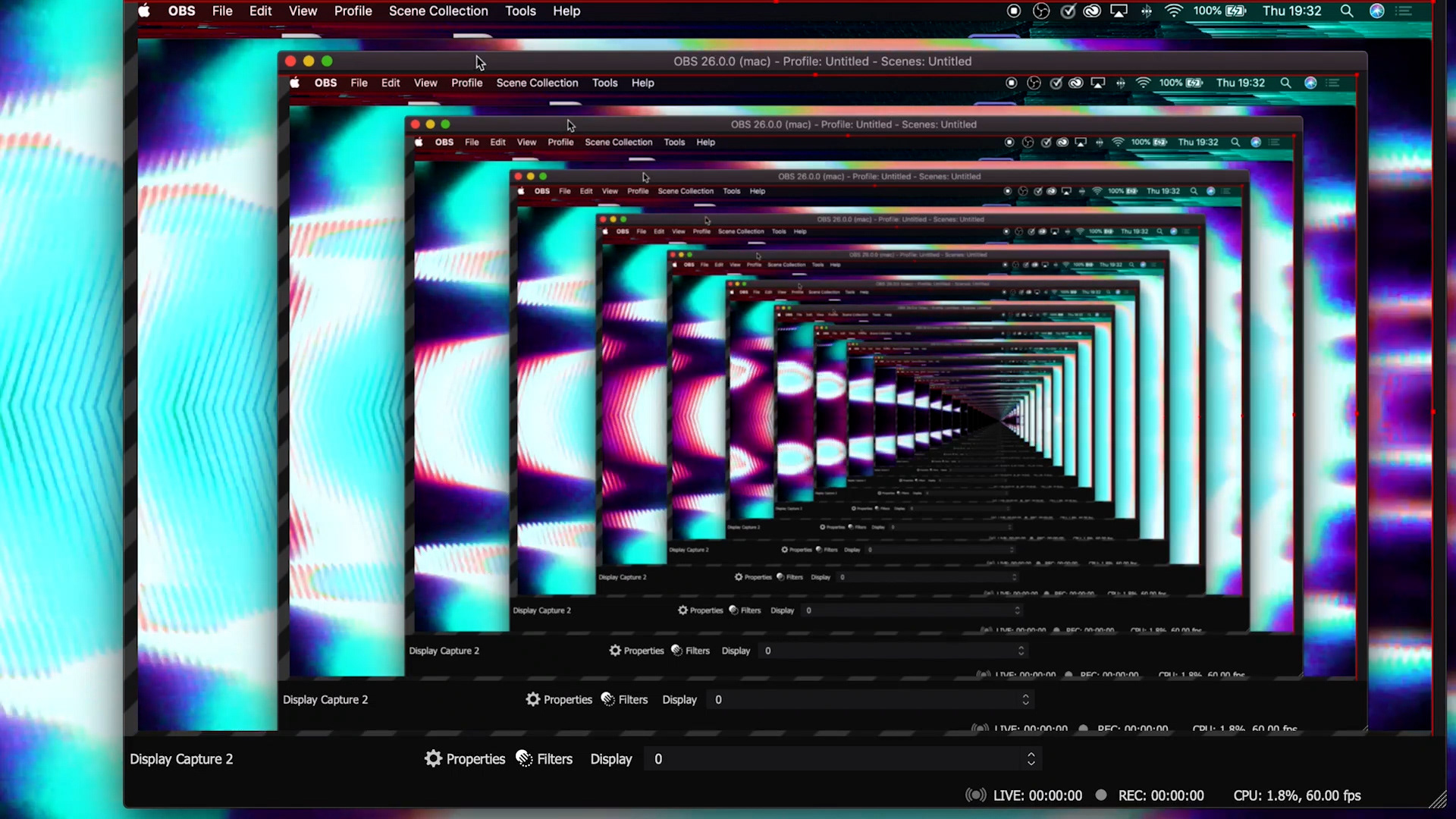The image size is (1456, 819).
Task: Click the bottom-most Filters button
Action: (544, 759)
